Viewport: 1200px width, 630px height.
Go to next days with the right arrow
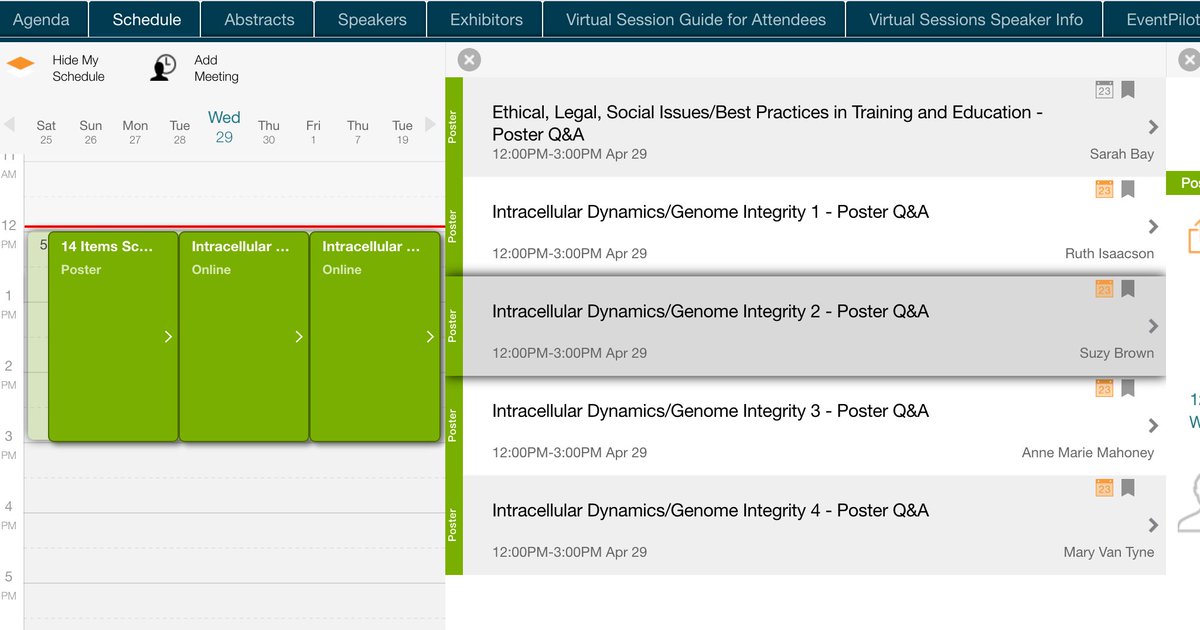click(430, 124)
